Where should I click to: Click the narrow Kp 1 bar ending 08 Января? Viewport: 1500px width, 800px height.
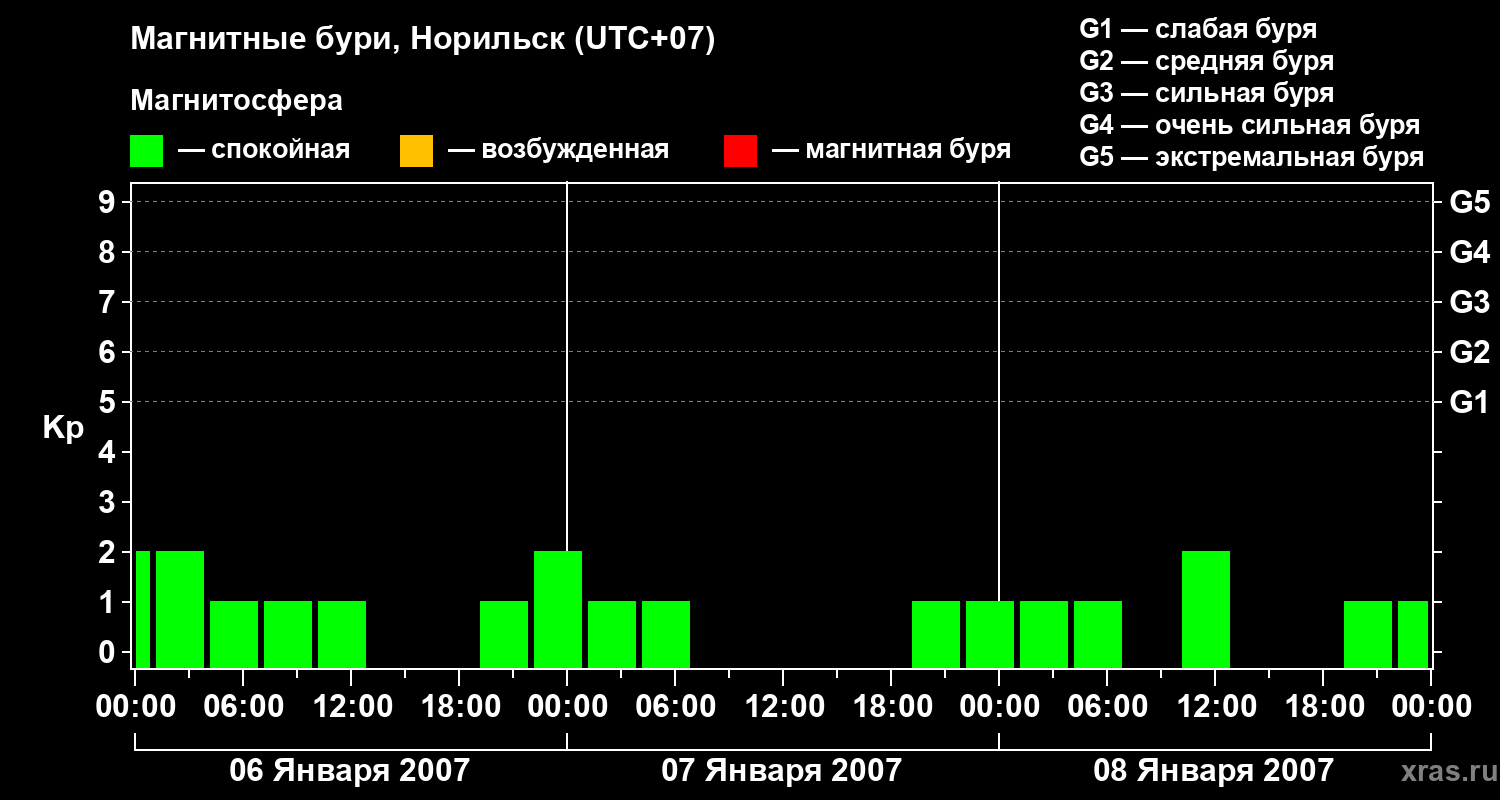tap(1413, 634)
